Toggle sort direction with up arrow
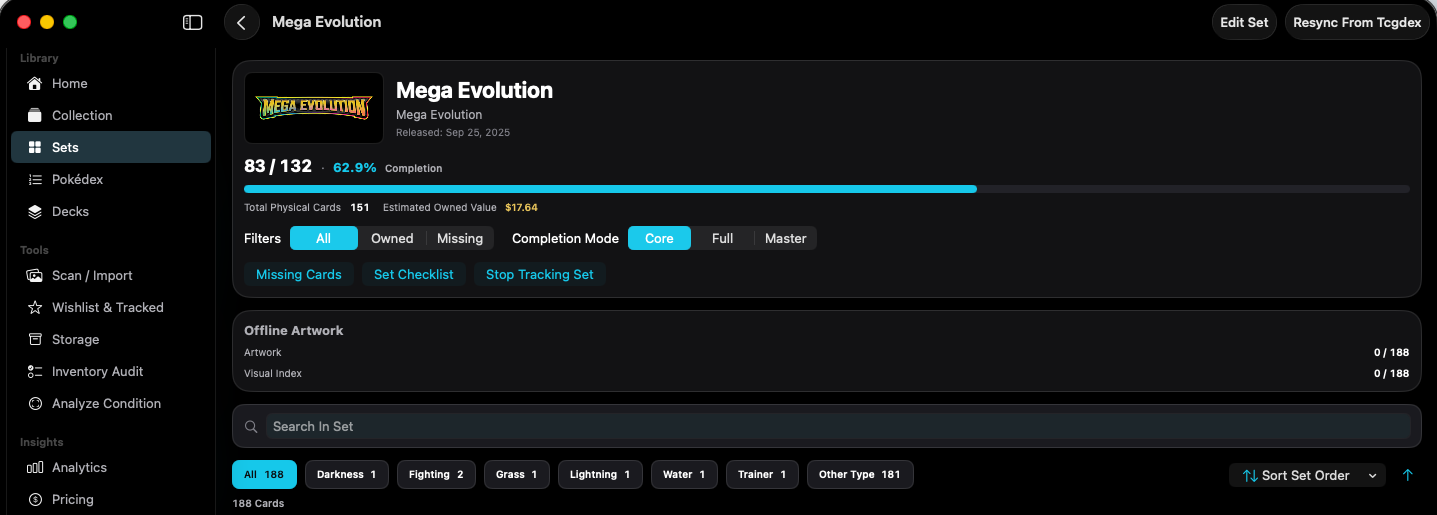 (x=1408, y=475)
